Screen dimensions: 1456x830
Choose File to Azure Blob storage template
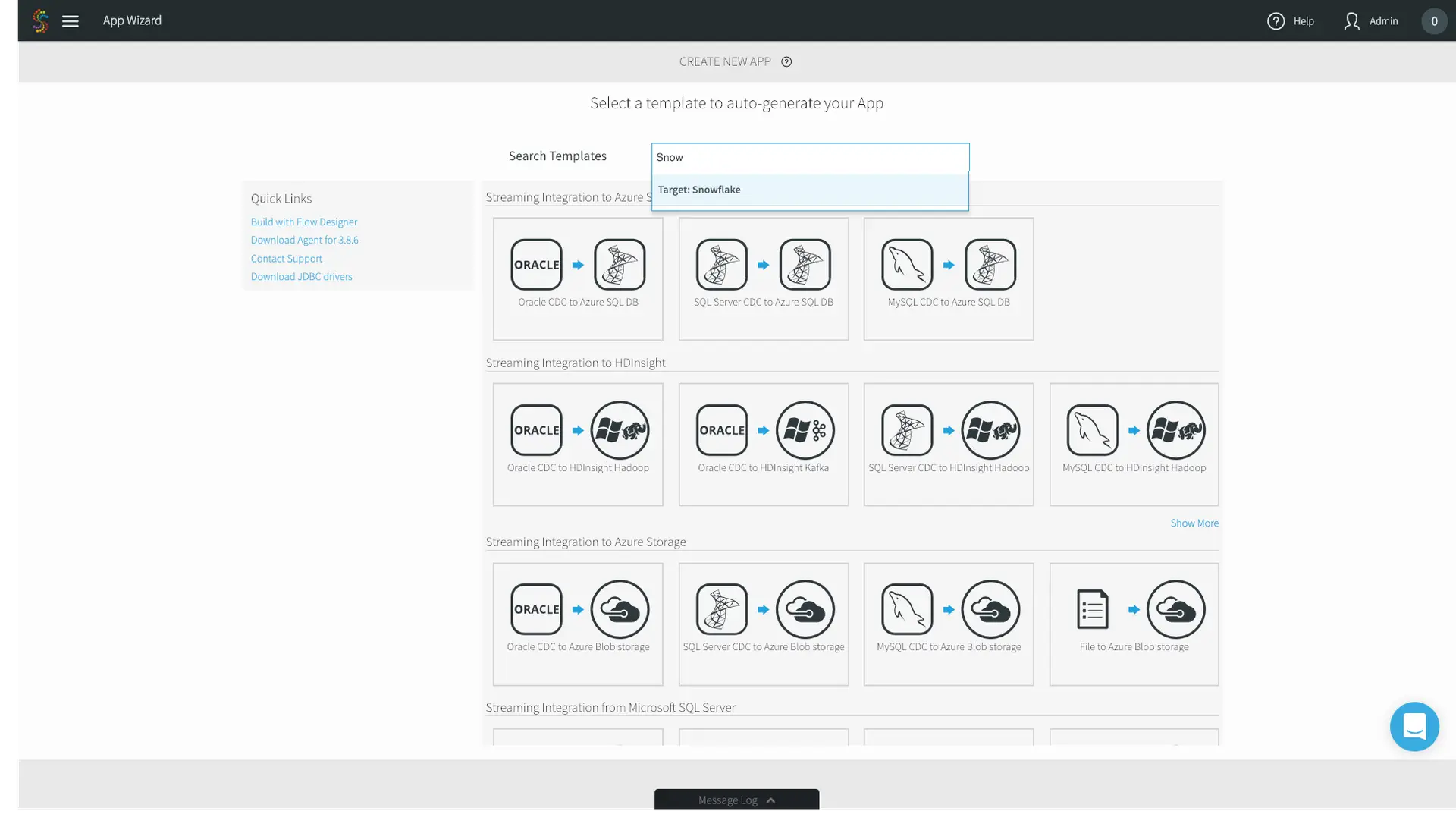click(1134, 624)
